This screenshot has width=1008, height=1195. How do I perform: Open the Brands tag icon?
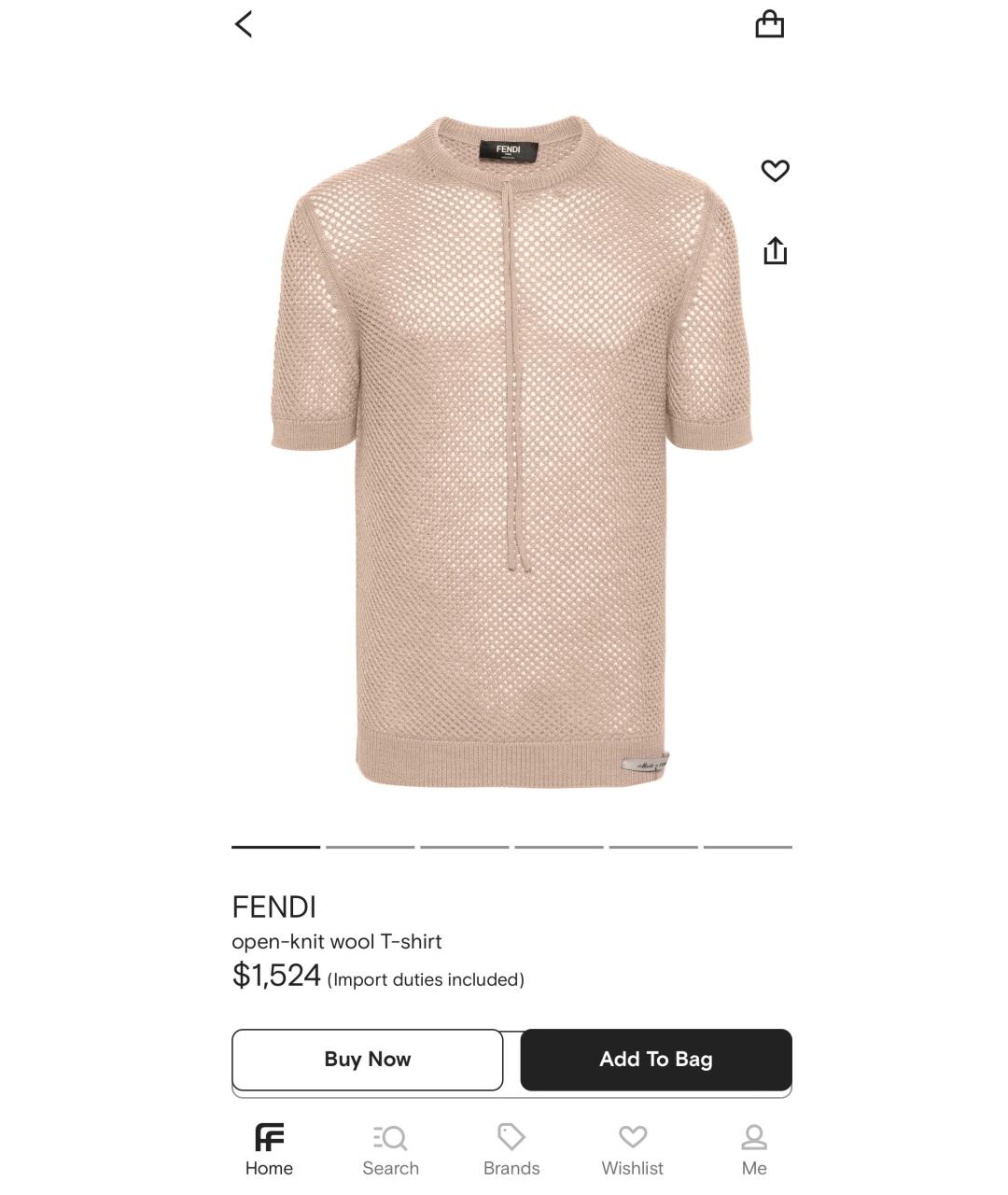click(511, 1150)
